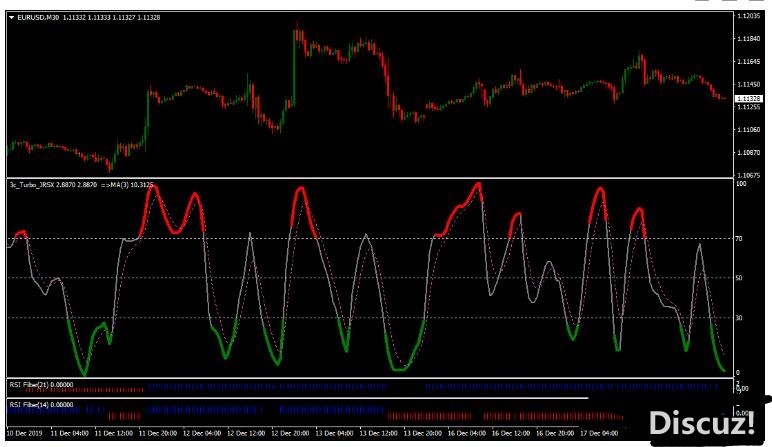772x447 pixels.
Task: Click the 1.10675 price axis label
Action: [x=748, y=175]
